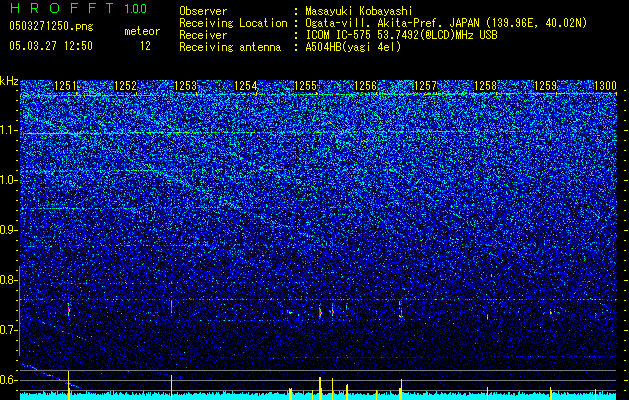This screenshot has height=400, width=629.
Task: Click the 0.6 frequency axis label
Action: 9,380
